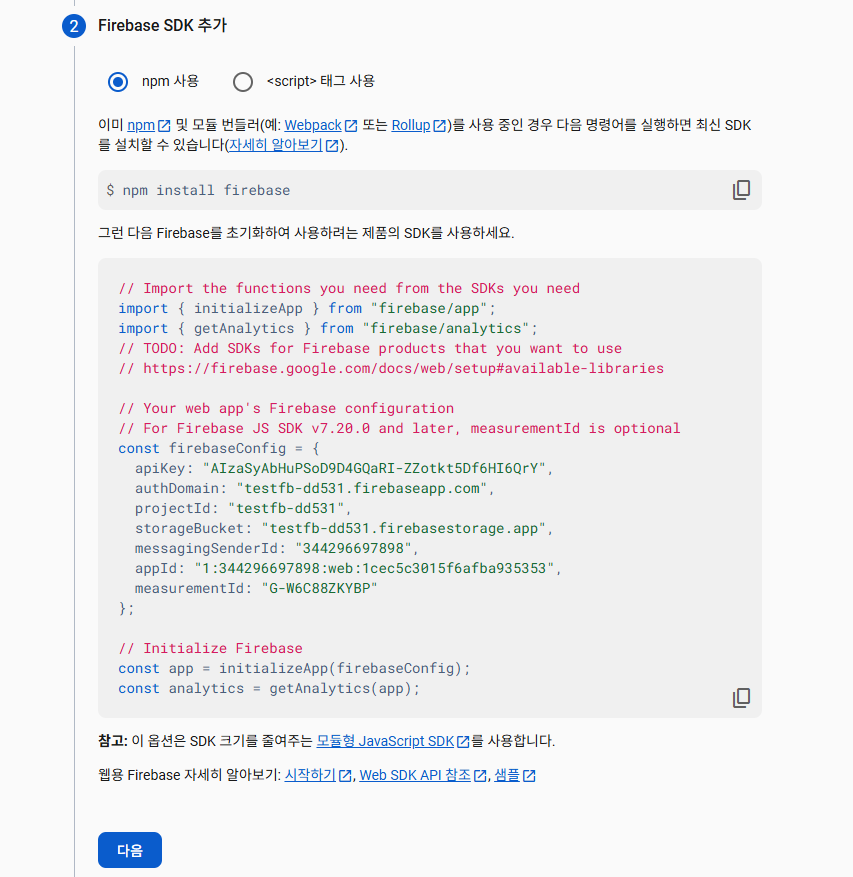Click the 다음 button
Screen dimensions: 853x877
click(130, 850)
